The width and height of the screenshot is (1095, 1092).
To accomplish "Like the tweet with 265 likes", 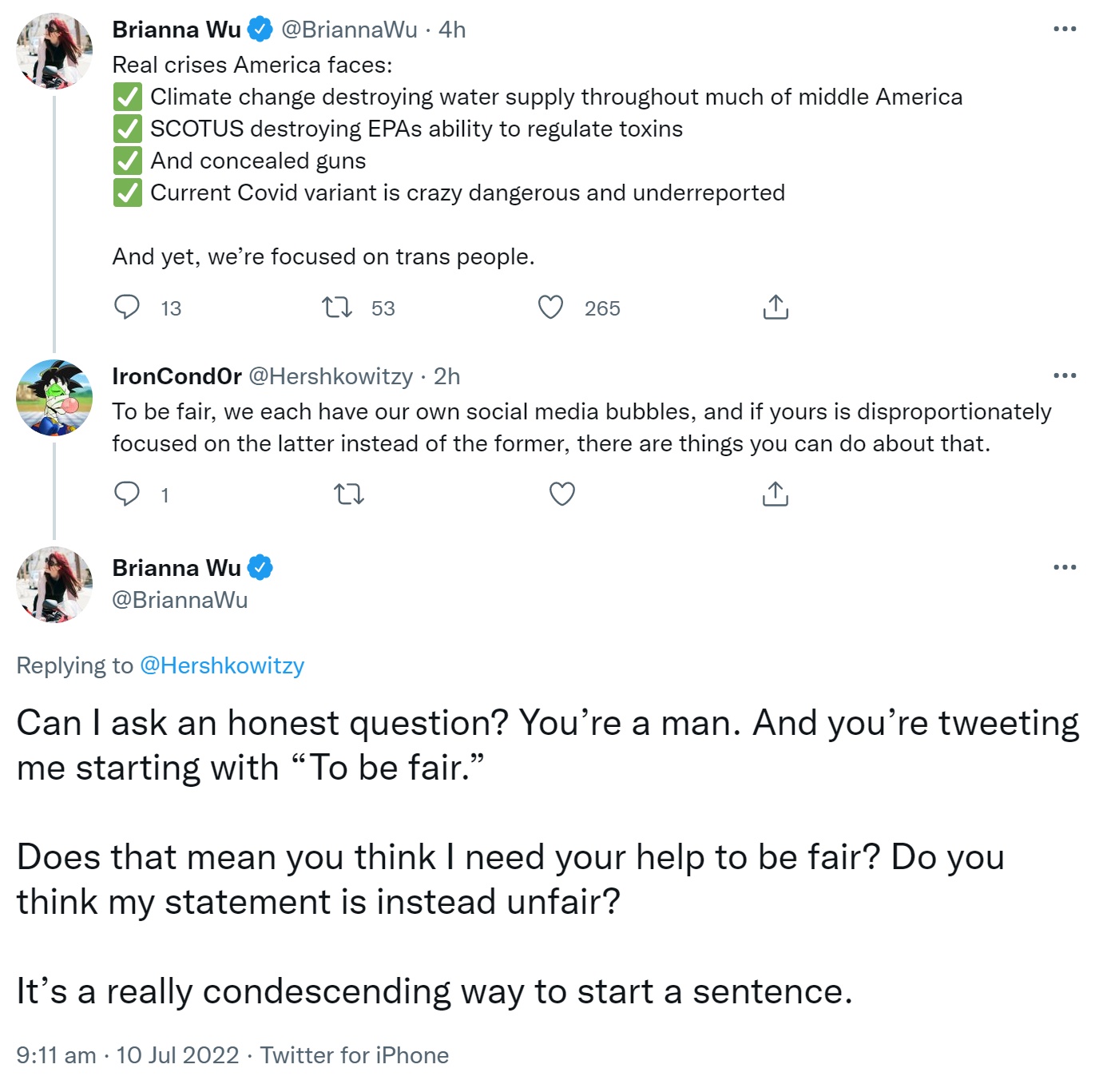I will [x=550, y=308].
